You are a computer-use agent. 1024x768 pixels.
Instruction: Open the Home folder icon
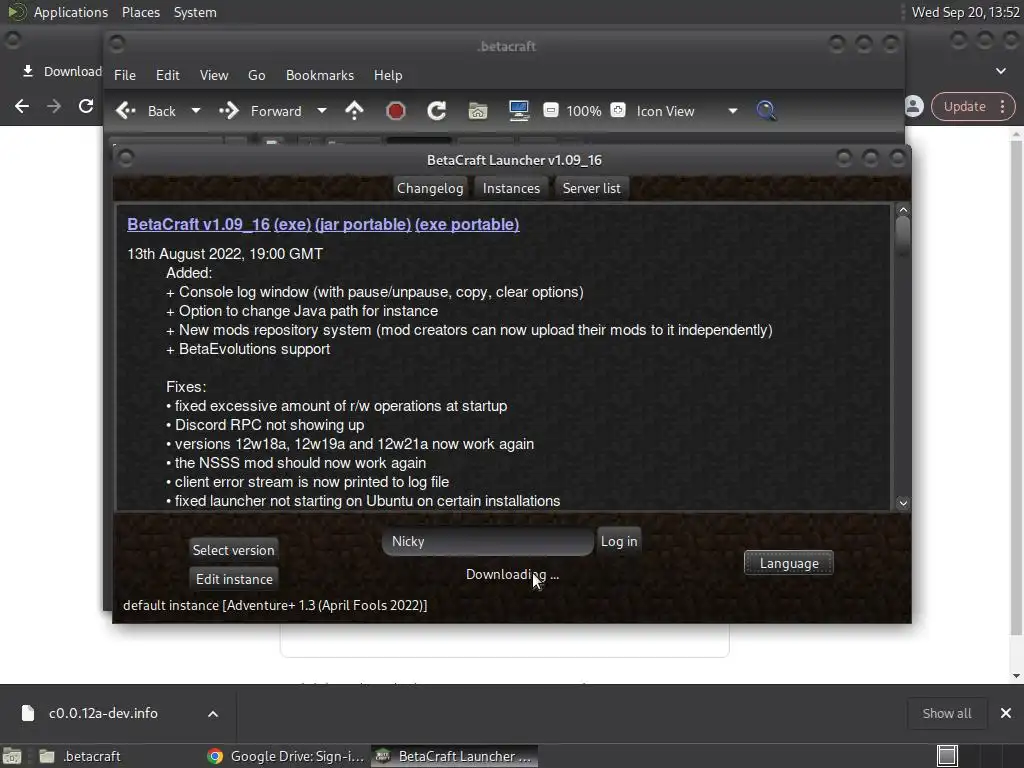478,111
